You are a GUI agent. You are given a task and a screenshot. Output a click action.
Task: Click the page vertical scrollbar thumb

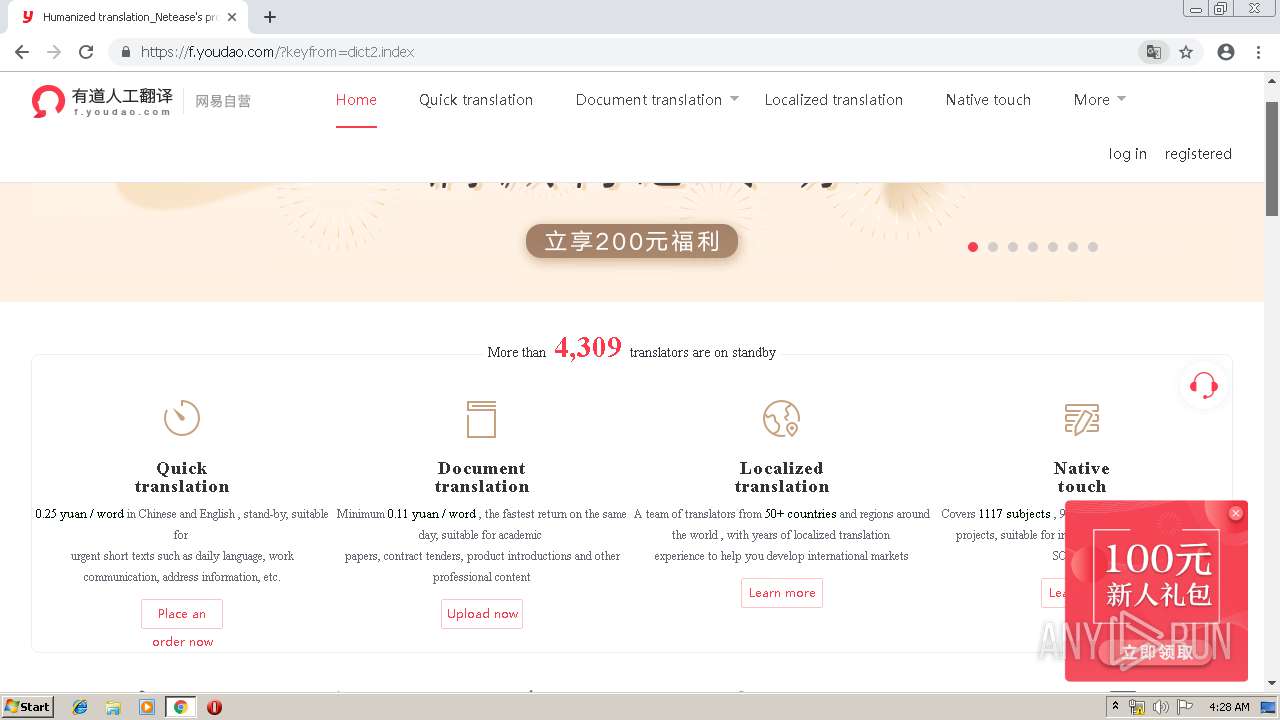tap(1272, 158)
